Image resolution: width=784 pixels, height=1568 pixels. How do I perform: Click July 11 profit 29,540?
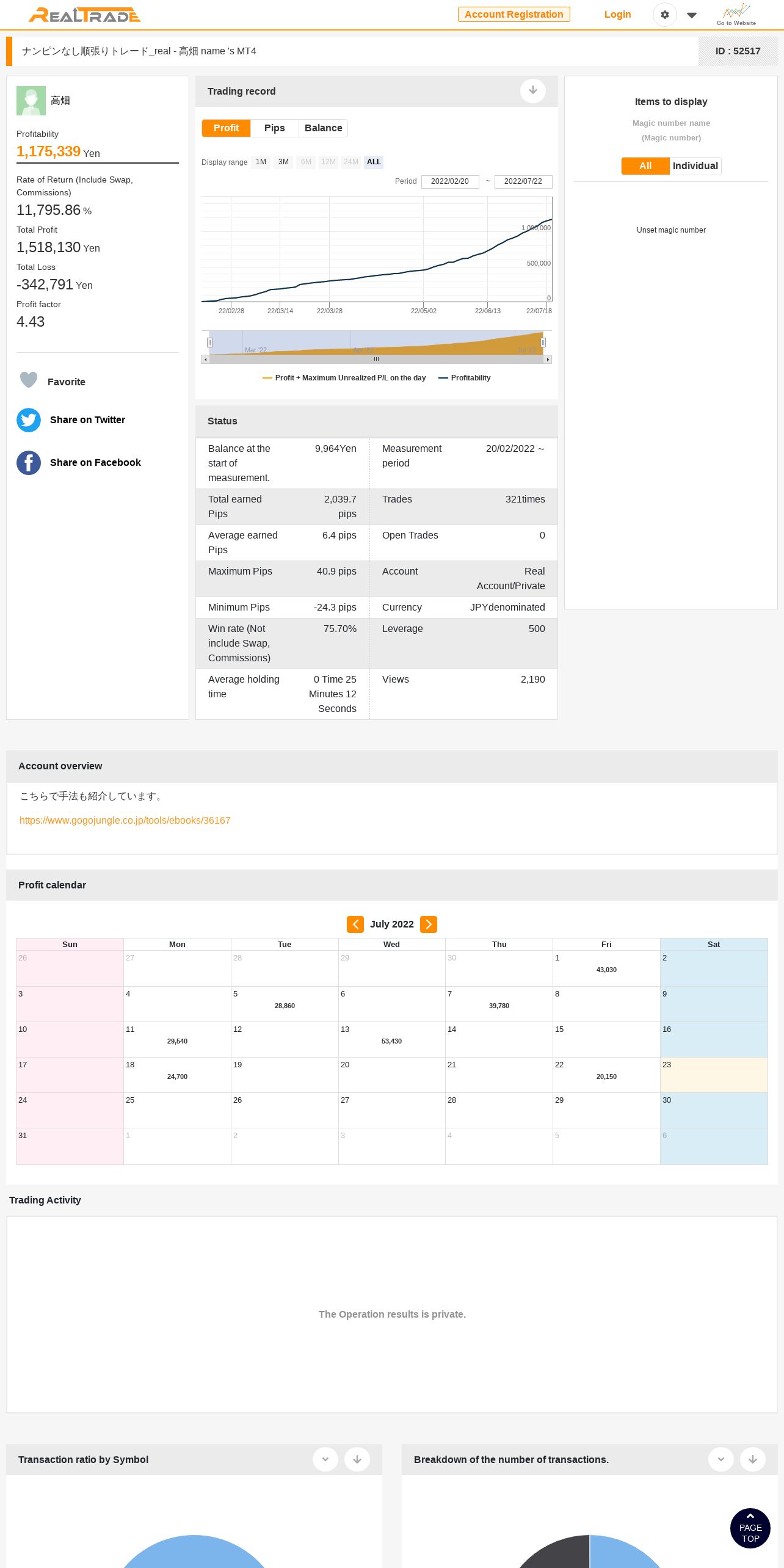[177, 1041]
